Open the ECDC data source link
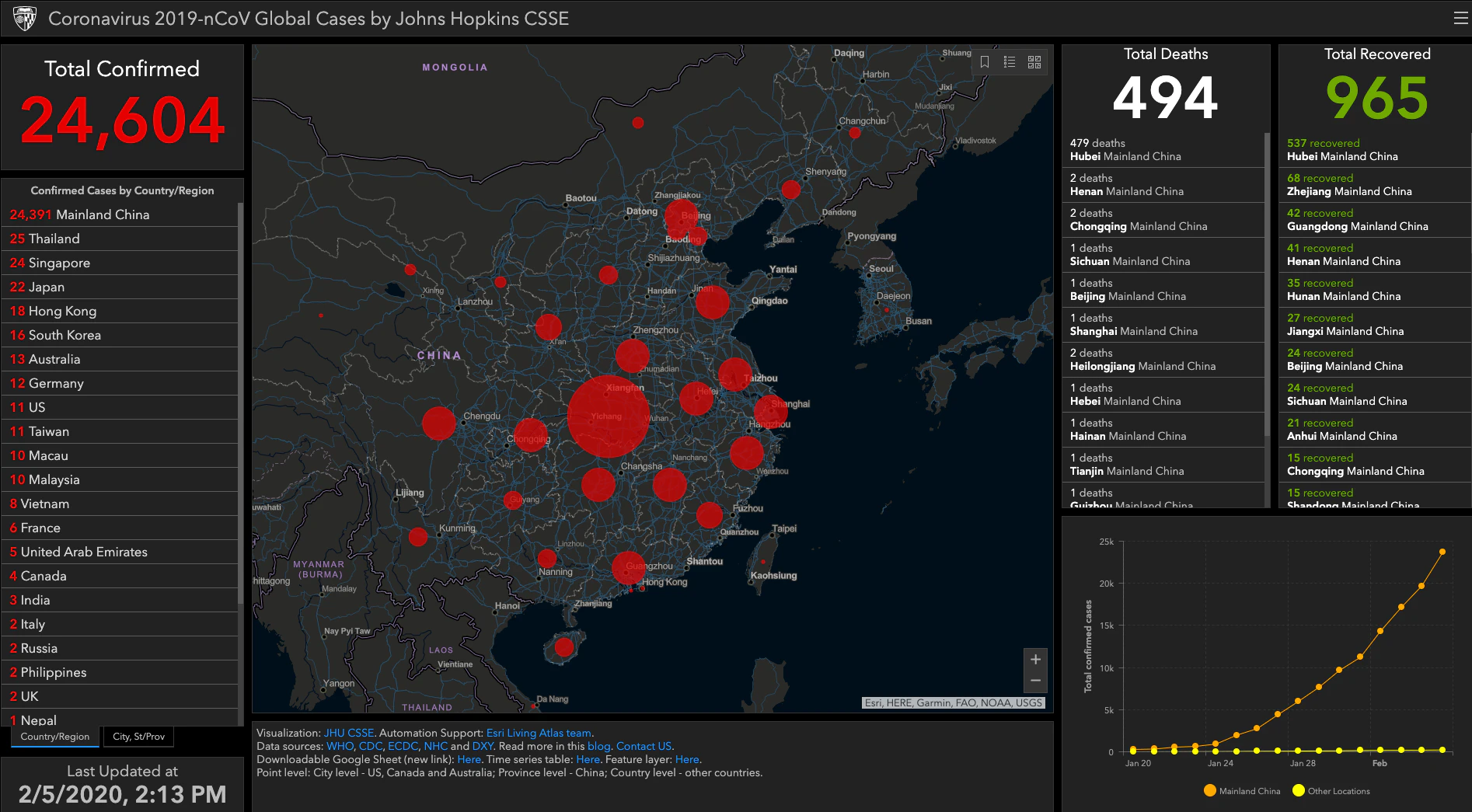This screenshot has width=1472, height=812. click(x=403, y=746)
